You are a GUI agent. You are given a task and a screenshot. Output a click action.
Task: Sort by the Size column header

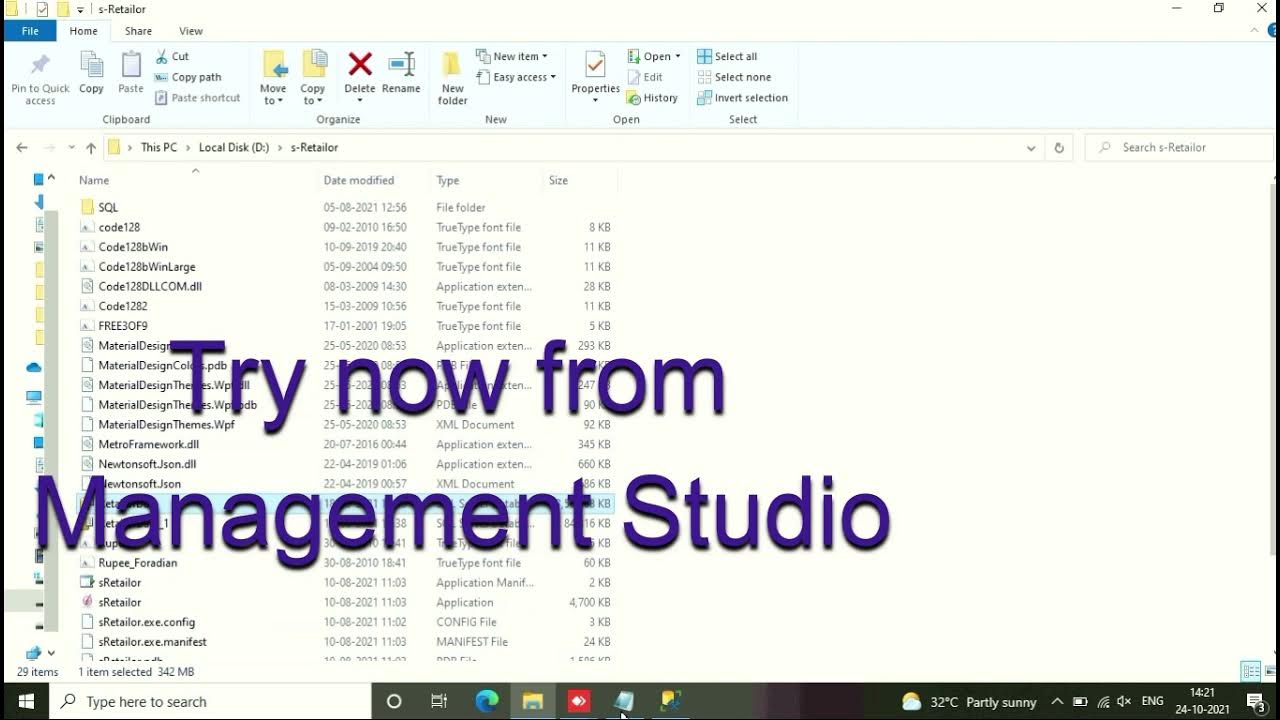(558, 180)
